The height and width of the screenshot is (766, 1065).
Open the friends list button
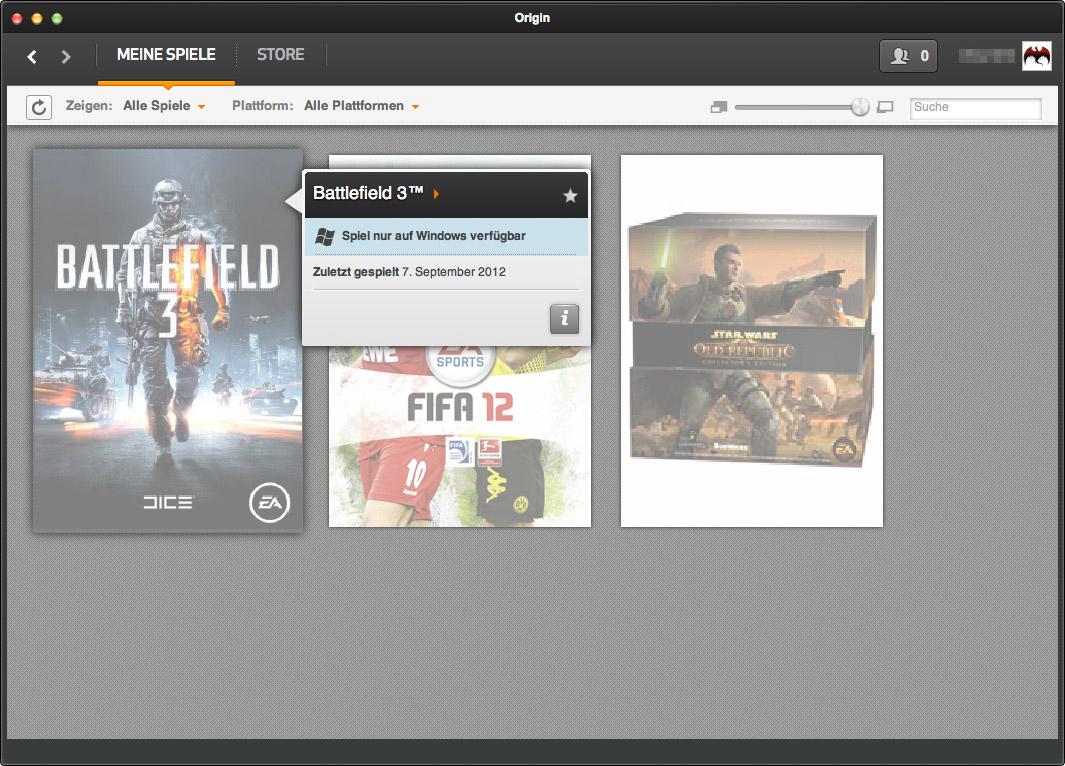[909, 56]
